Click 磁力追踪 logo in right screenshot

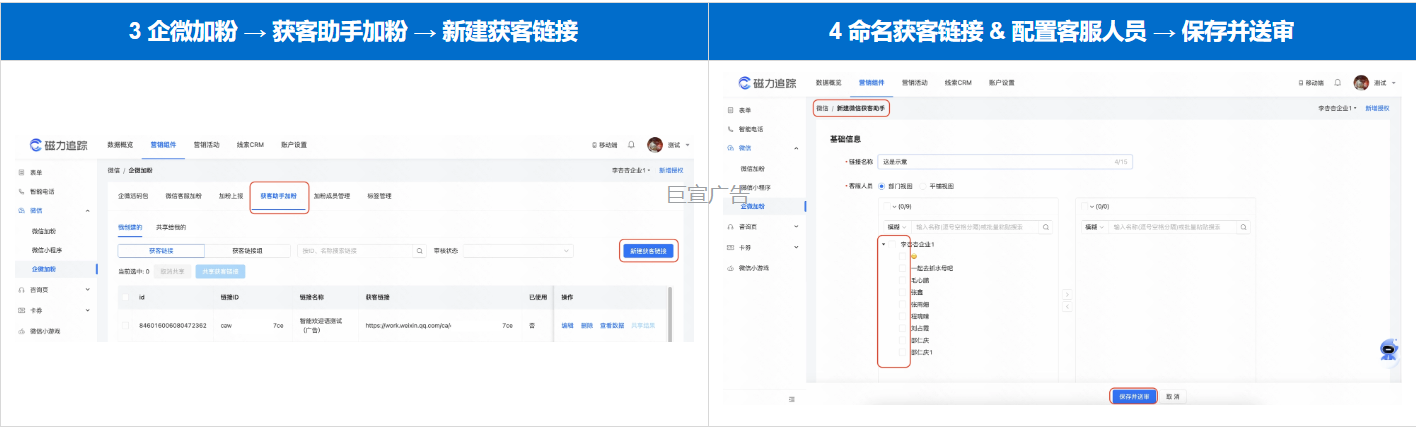coord(767,83)
